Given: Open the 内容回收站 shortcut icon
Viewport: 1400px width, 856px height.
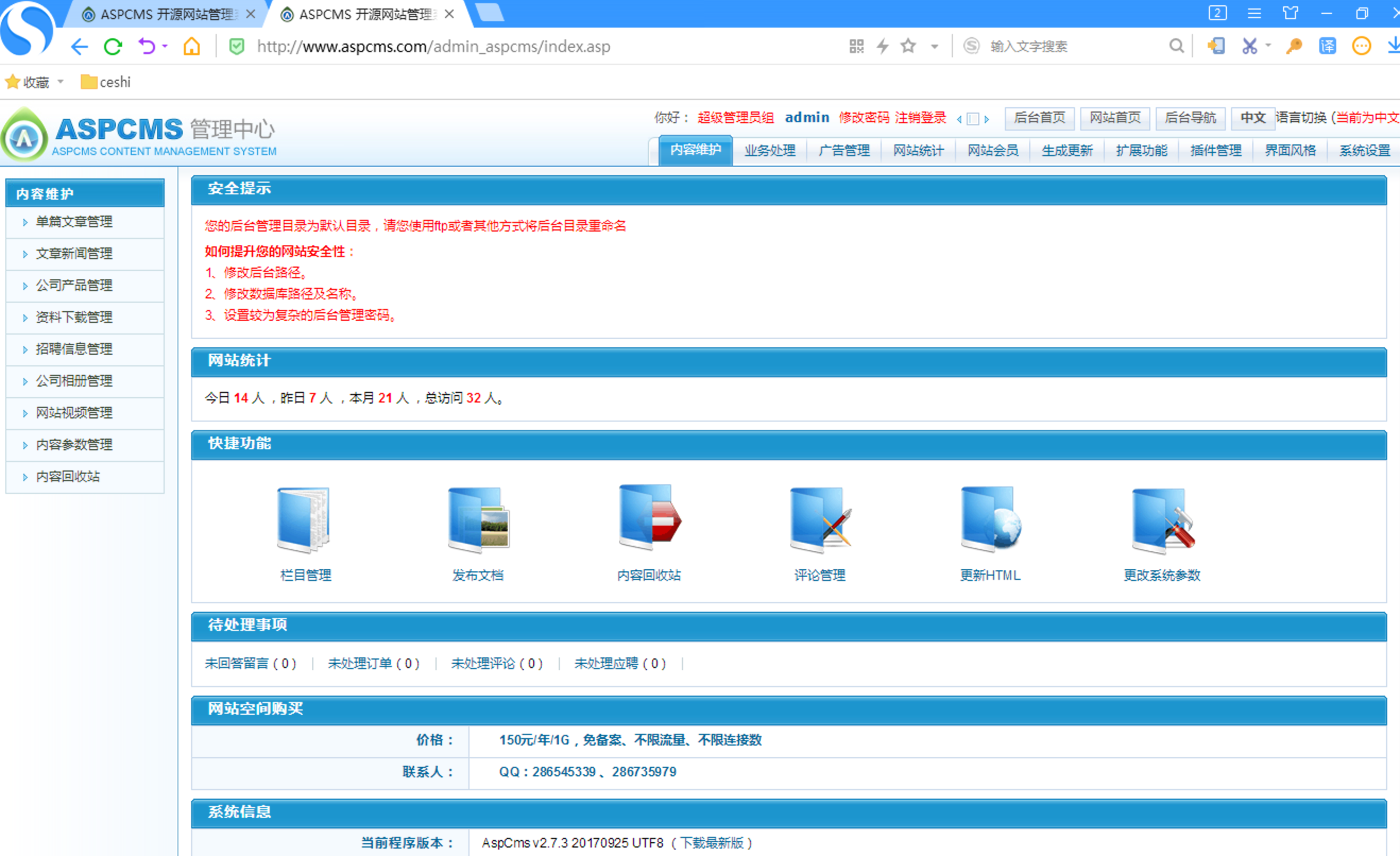Looking at the screenshot, I should pos(650,518).
